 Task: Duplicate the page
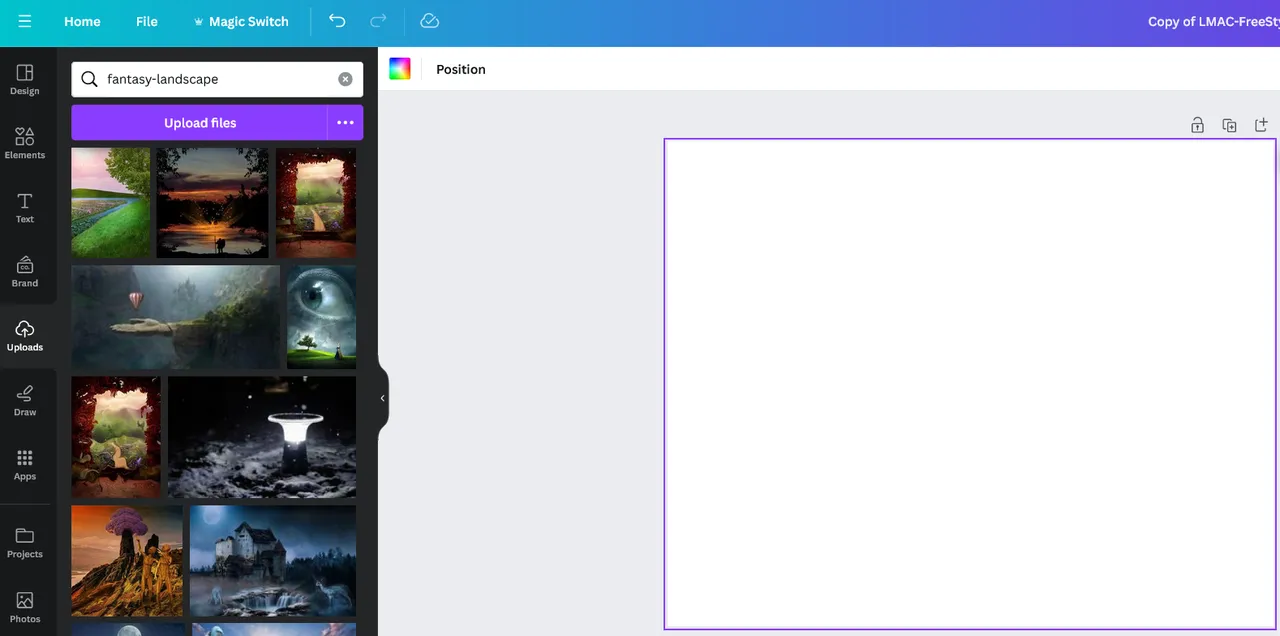(1229, 125)
